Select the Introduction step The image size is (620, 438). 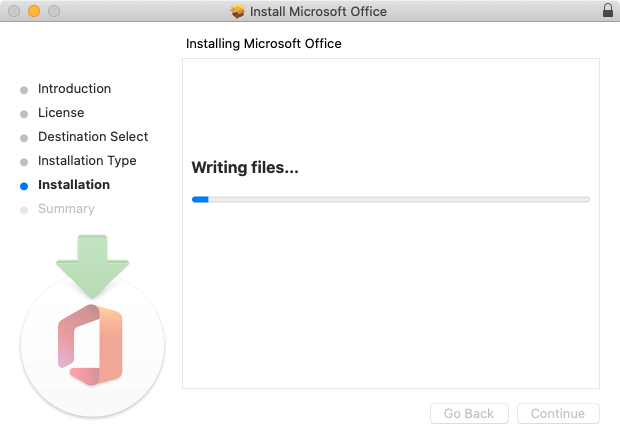(74, 89)
